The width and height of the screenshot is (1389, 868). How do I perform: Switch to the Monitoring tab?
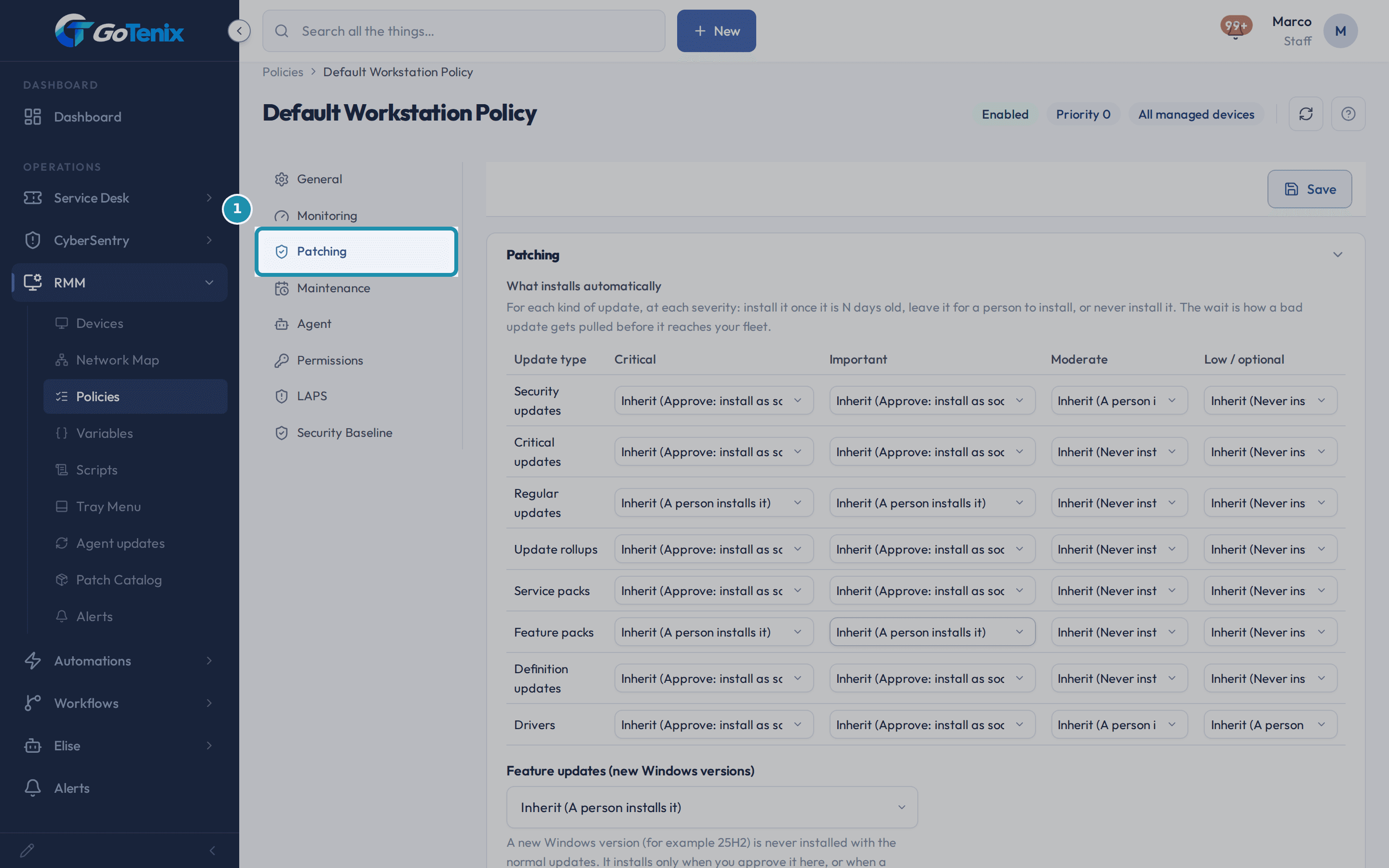(x=356, y=216)
